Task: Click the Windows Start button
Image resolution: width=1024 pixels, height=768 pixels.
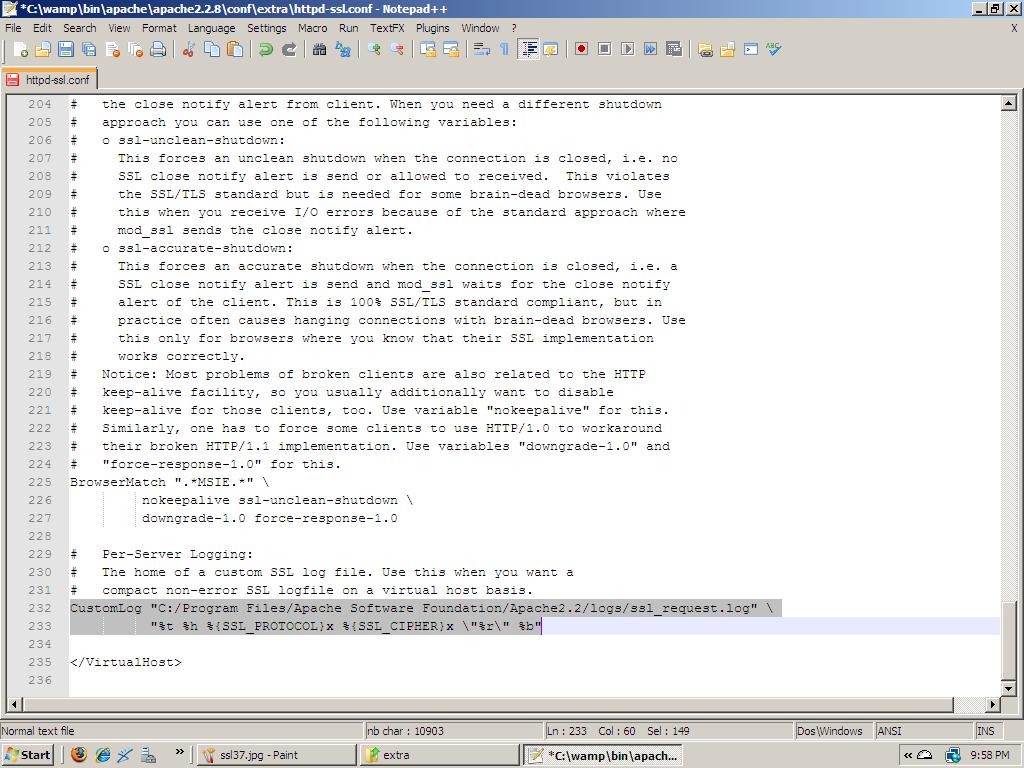Action: click(28, 755)
